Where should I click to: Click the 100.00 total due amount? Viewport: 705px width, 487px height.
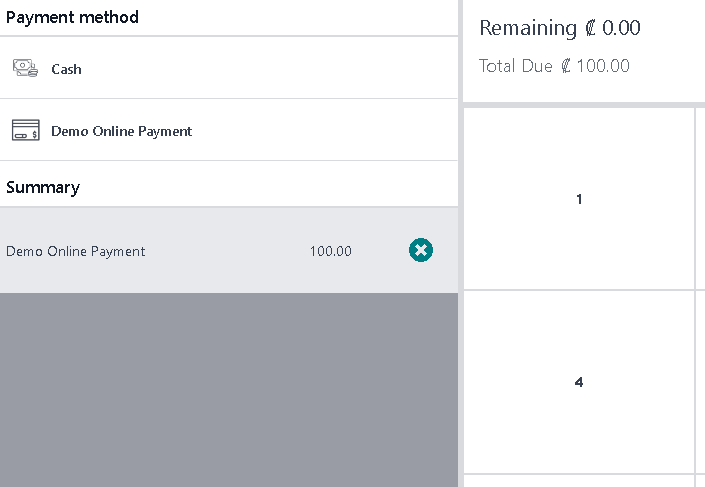[x=603, y=66]
